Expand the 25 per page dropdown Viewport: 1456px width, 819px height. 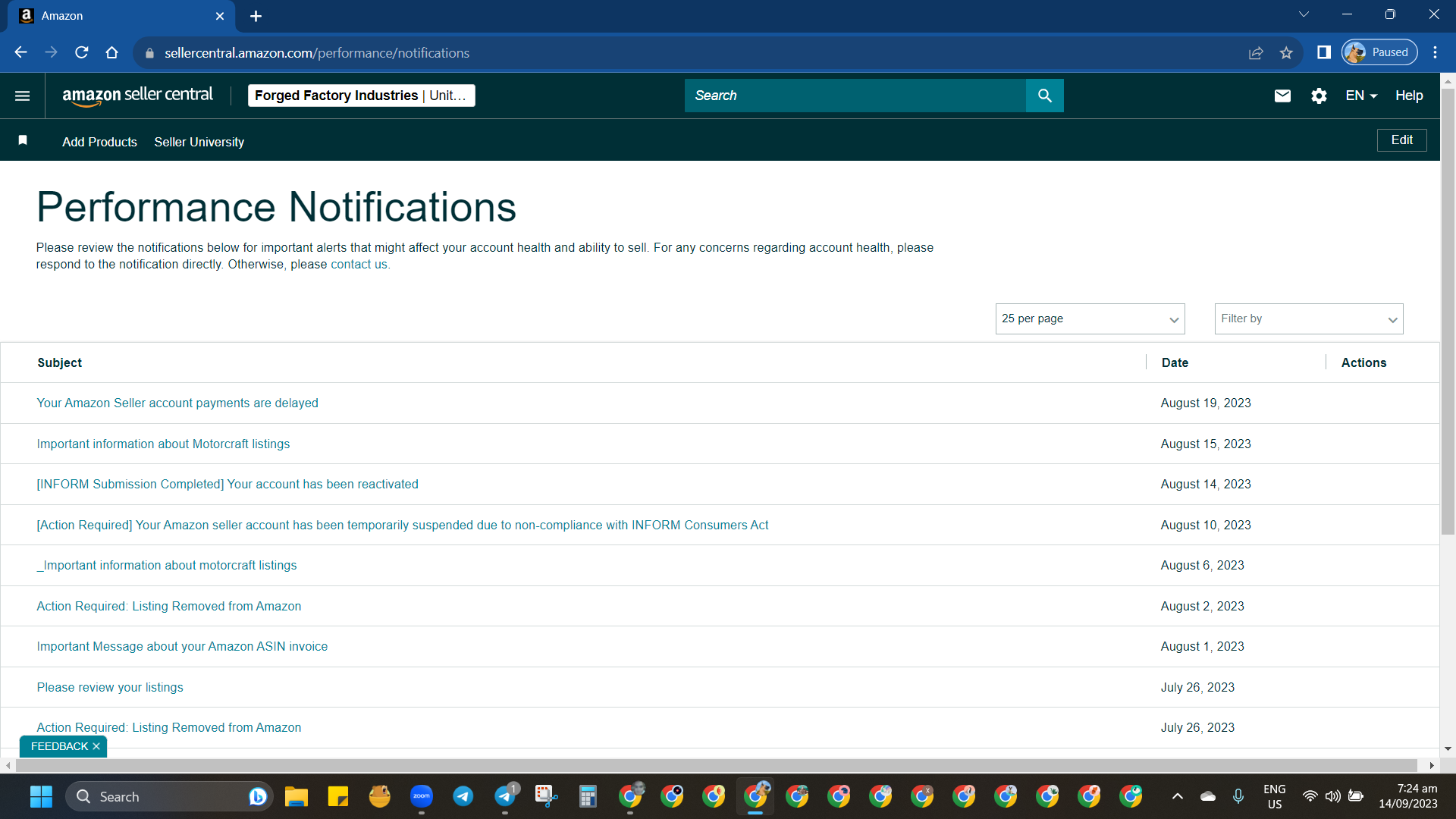(x=1090, y=319)
